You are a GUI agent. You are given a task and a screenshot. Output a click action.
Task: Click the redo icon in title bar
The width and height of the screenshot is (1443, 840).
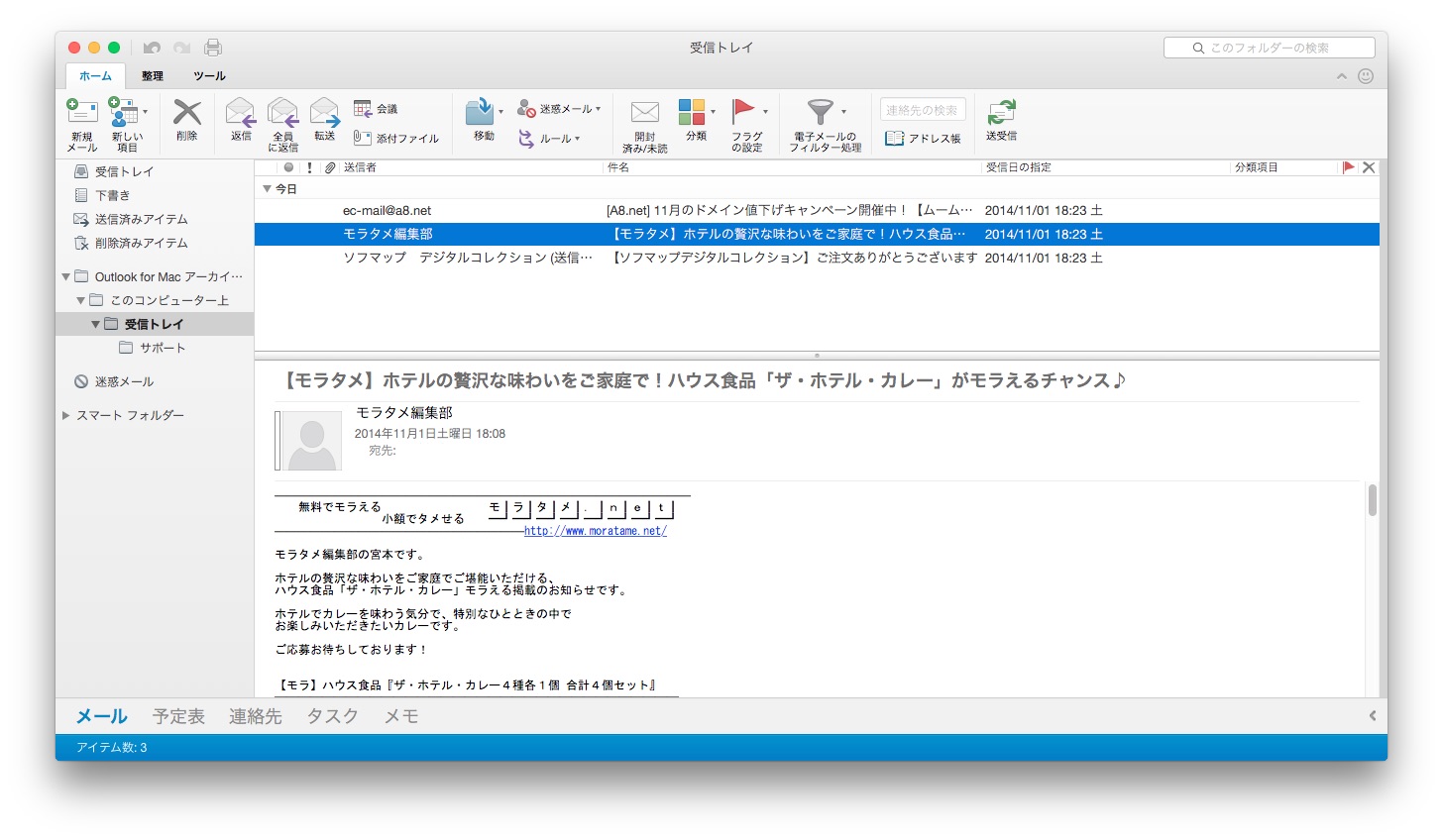(182, 48)
